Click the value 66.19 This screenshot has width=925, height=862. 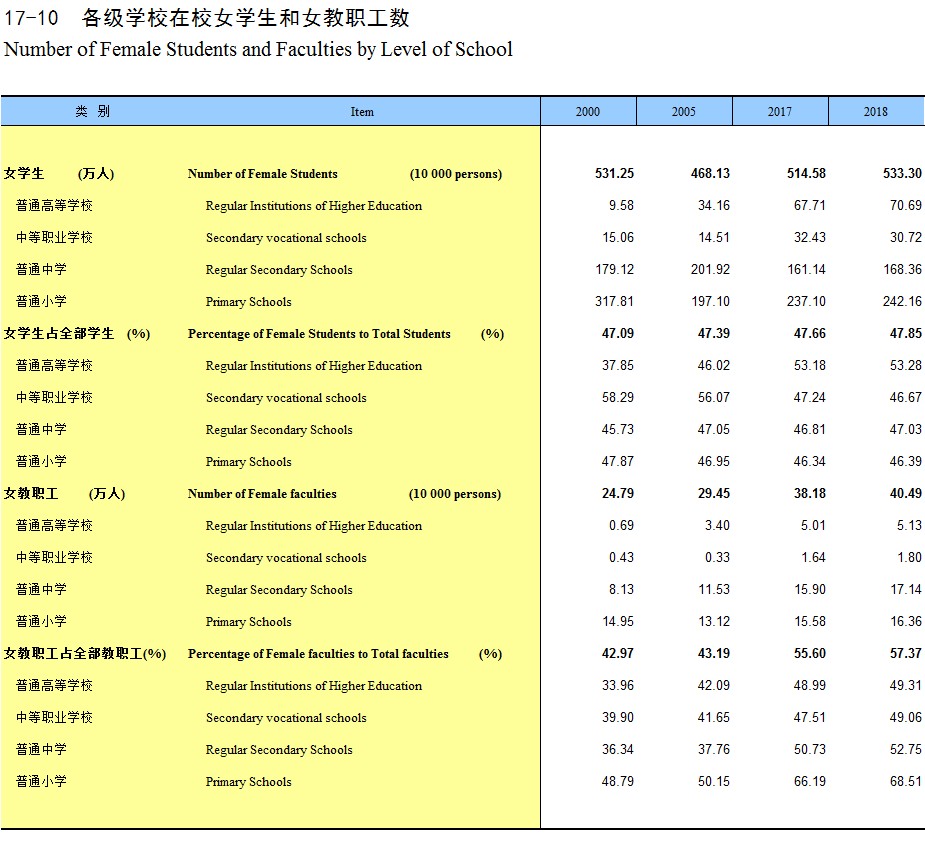pyautogui.click(x=810, y=781)
